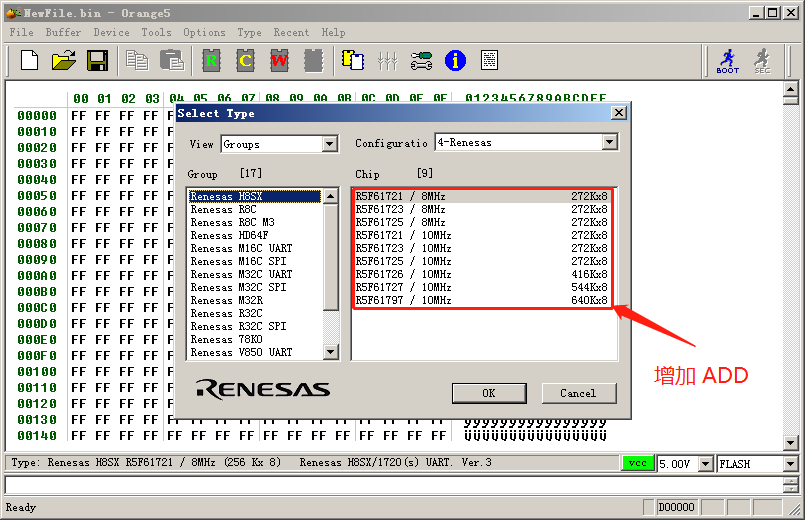Click the yellow C chip icon
This screenshot has width=805, height=520.
(245, 61)
